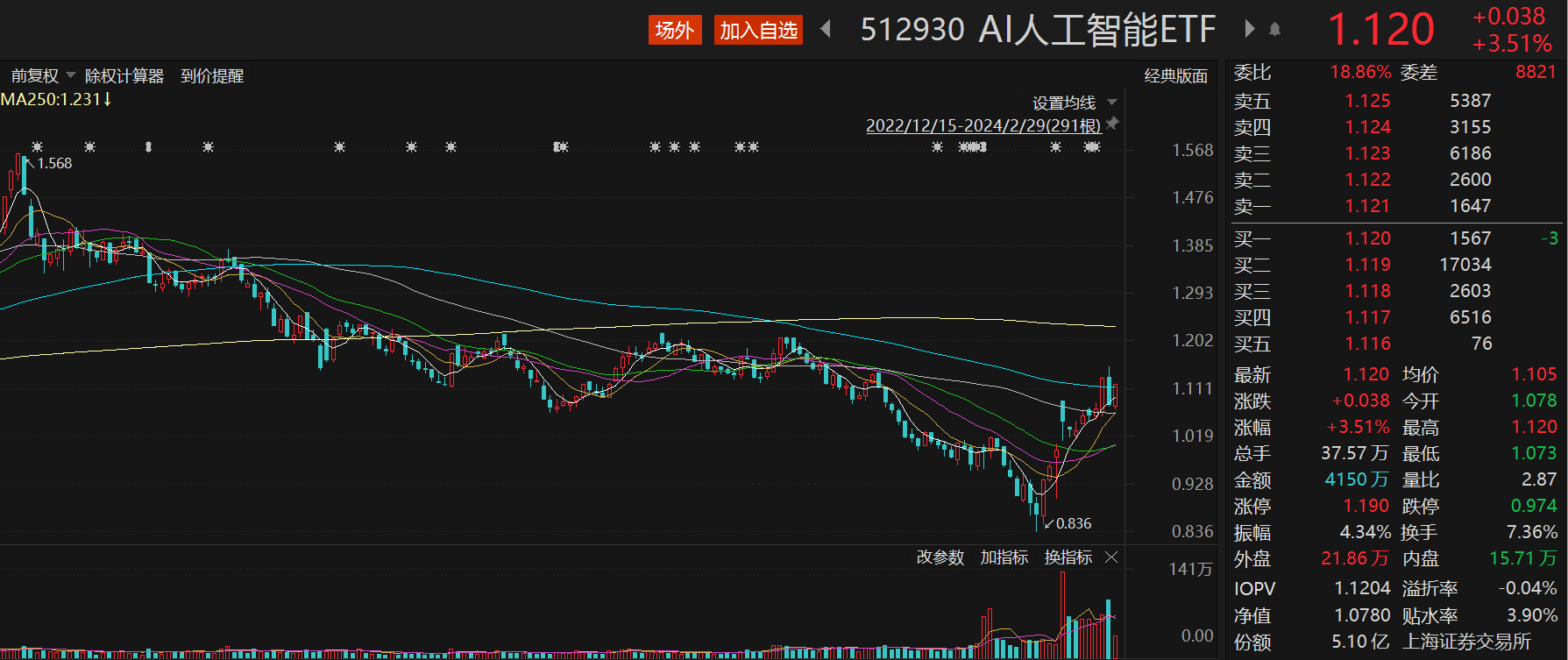Add stock via 加入自选 button

click(758, 31)
